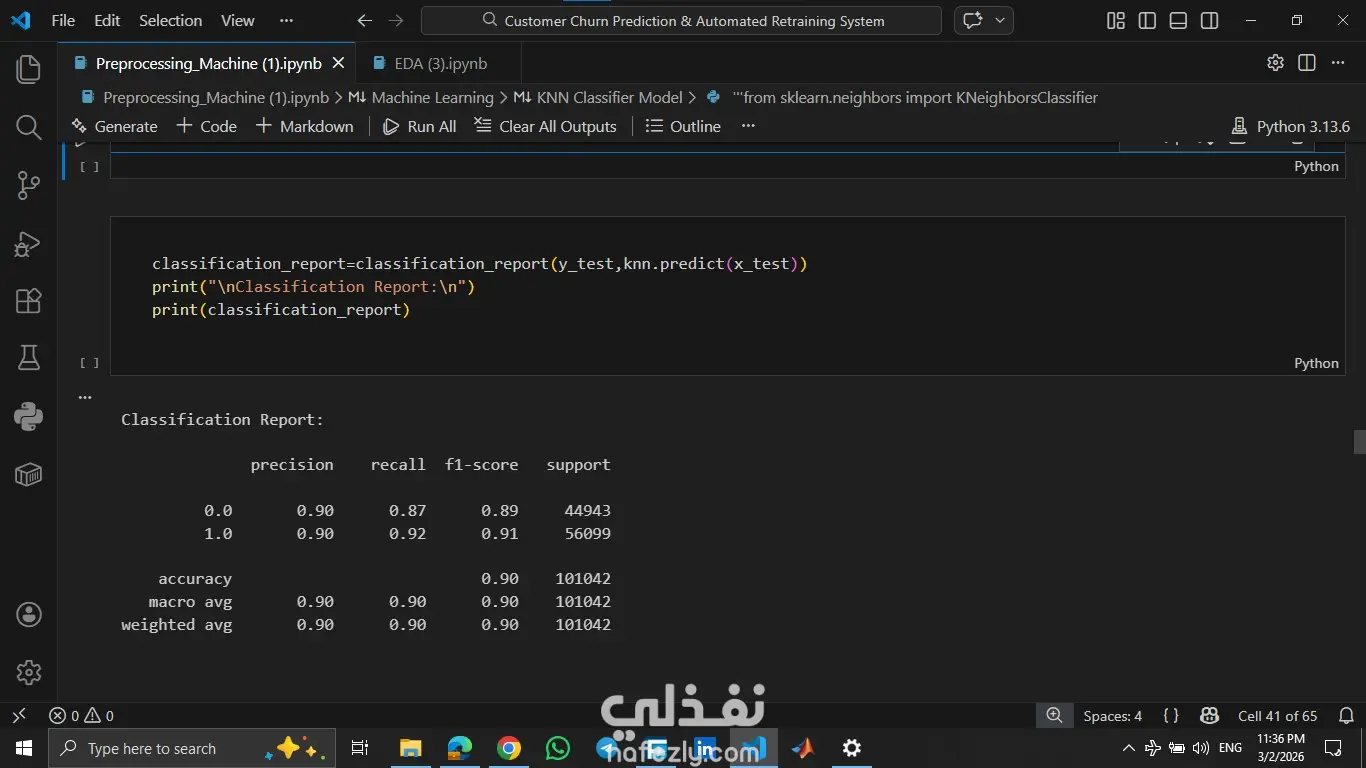1366x768 pixels.
Task: Open the Source Control view
Action: click(28, 185)
